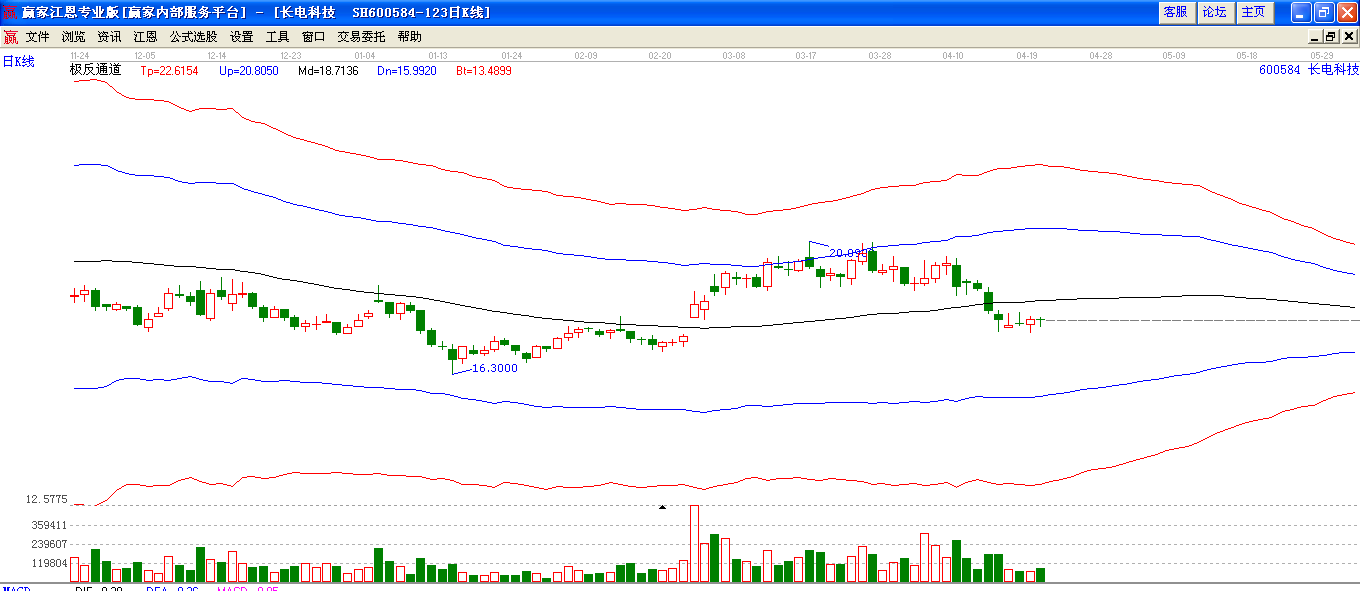Click the 03-17 date on time axis
Viewport: 1360px width, 591px height.
point(806,55)
